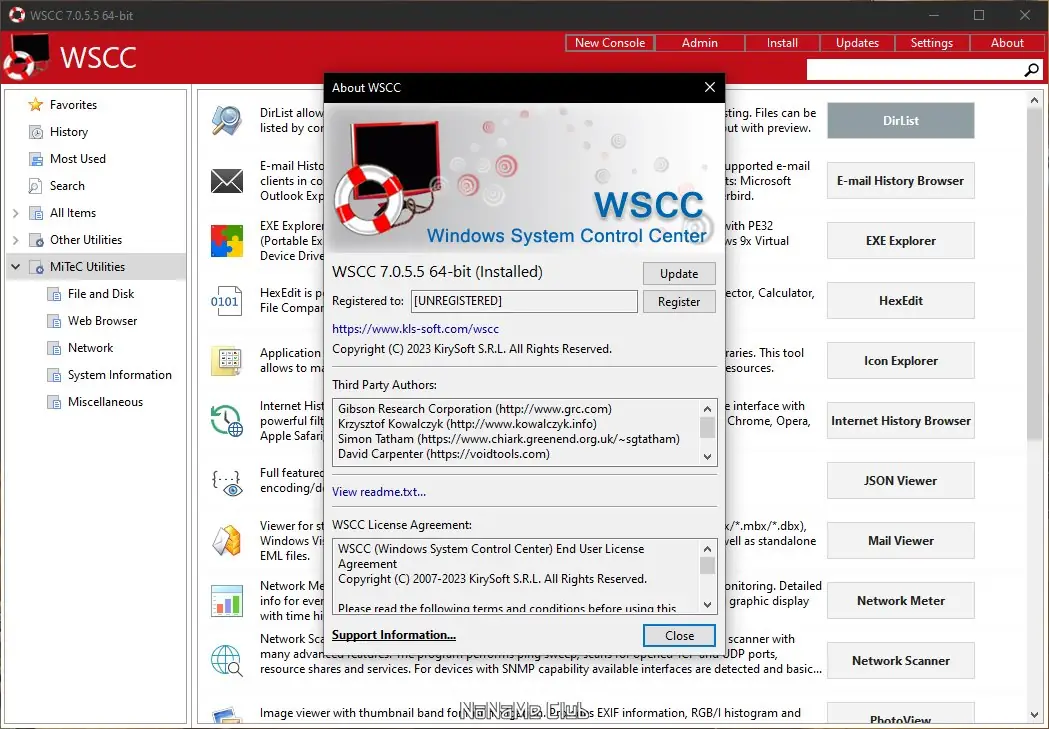Viewport: 1049px width, 729px height.
Task: Expand the Other Utilities tree node
Action: (15, 240)
